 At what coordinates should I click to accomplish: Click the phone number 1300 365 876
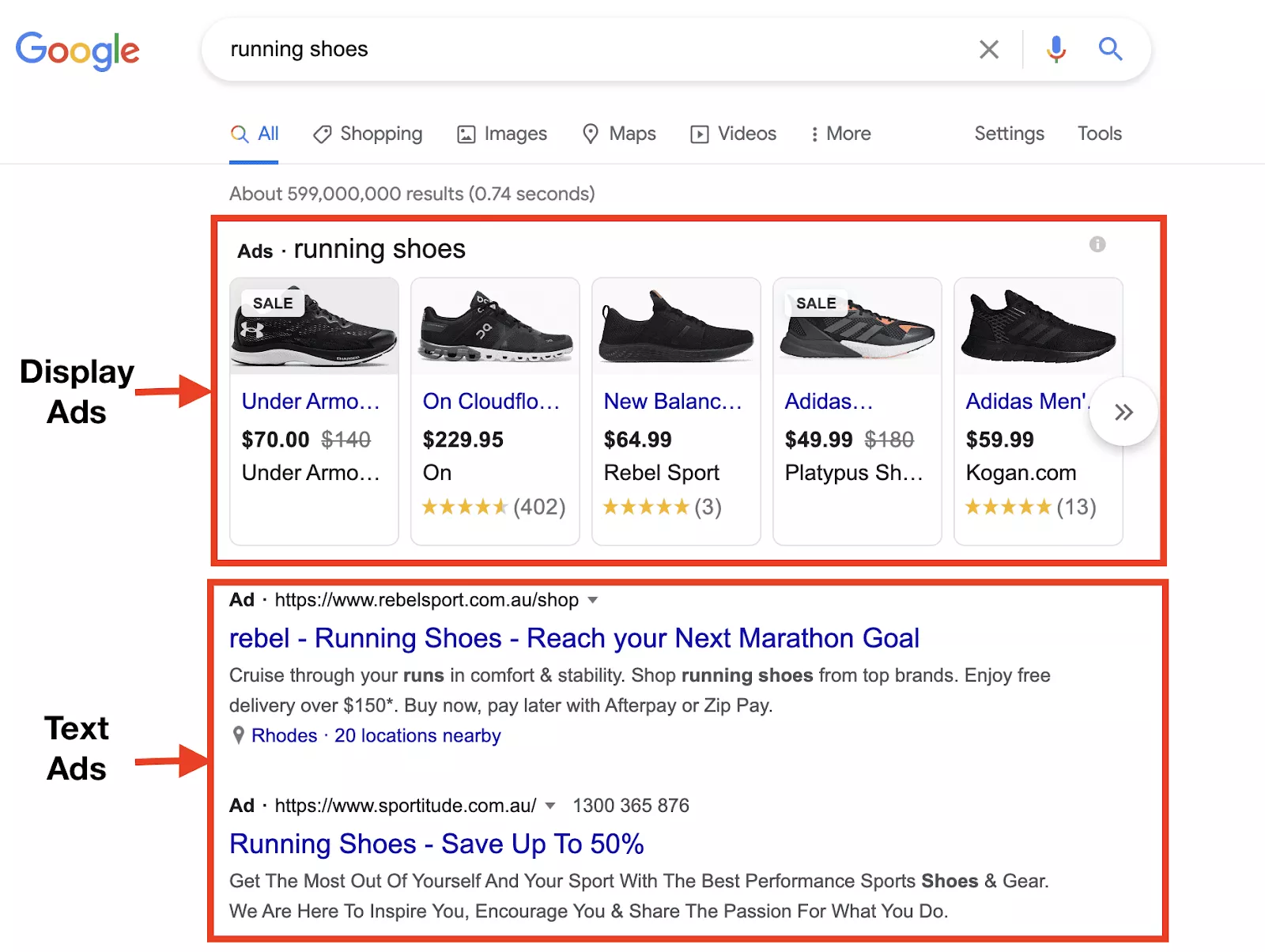tap(631, 806)
